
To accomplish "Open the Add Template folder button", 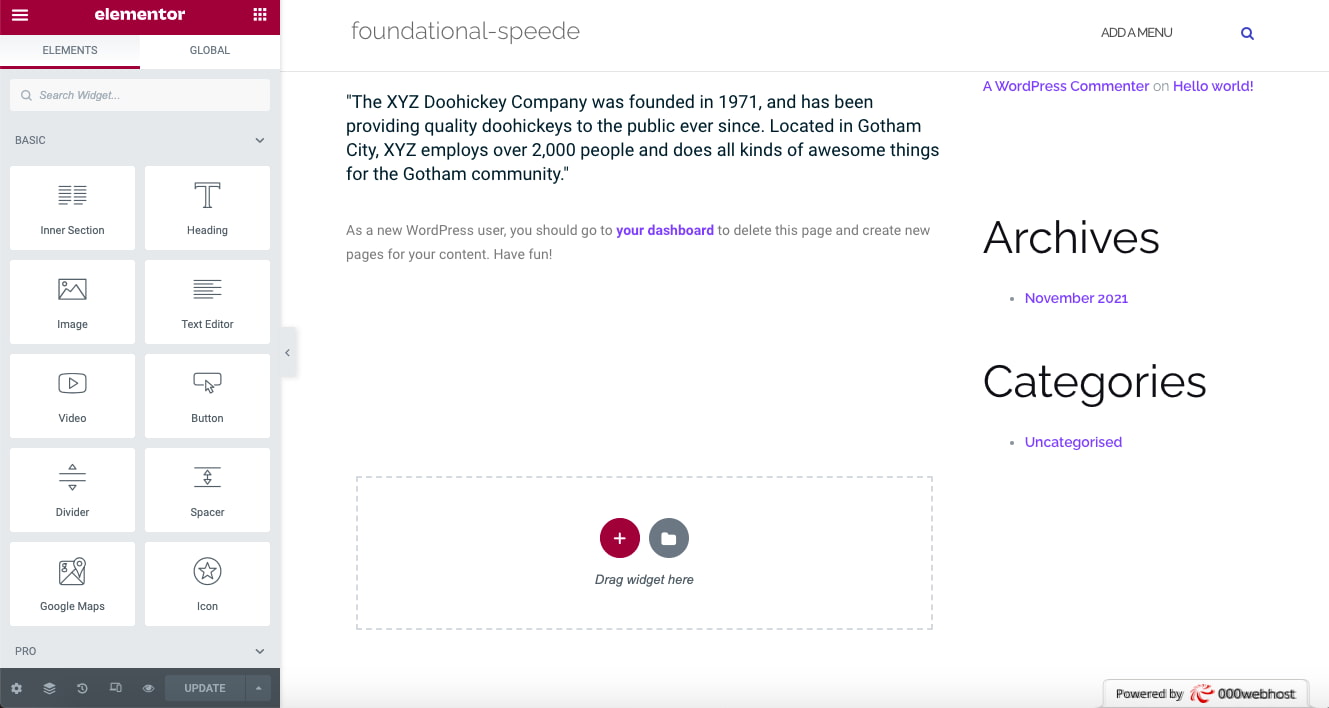I will pos(668,538).
